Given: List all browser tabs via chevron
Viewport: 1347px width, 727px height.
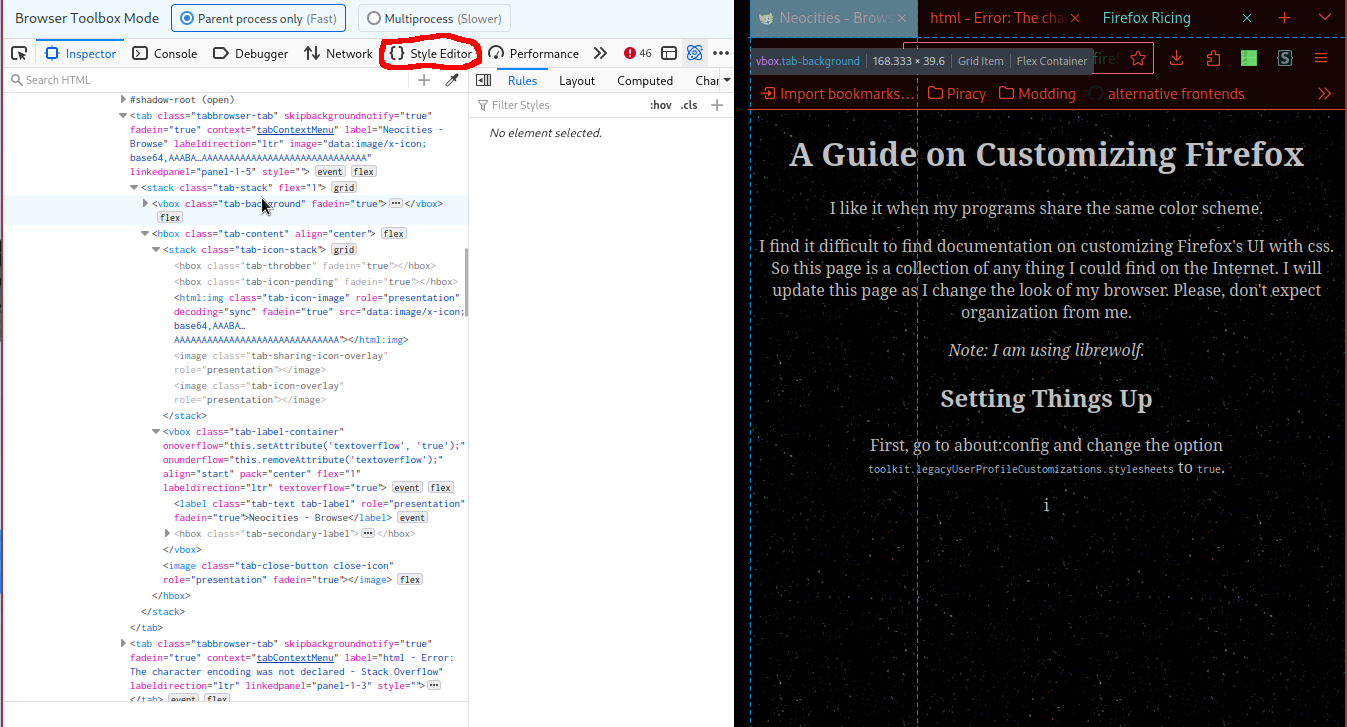Looking at the screenshot, I should click(1325, 18).
